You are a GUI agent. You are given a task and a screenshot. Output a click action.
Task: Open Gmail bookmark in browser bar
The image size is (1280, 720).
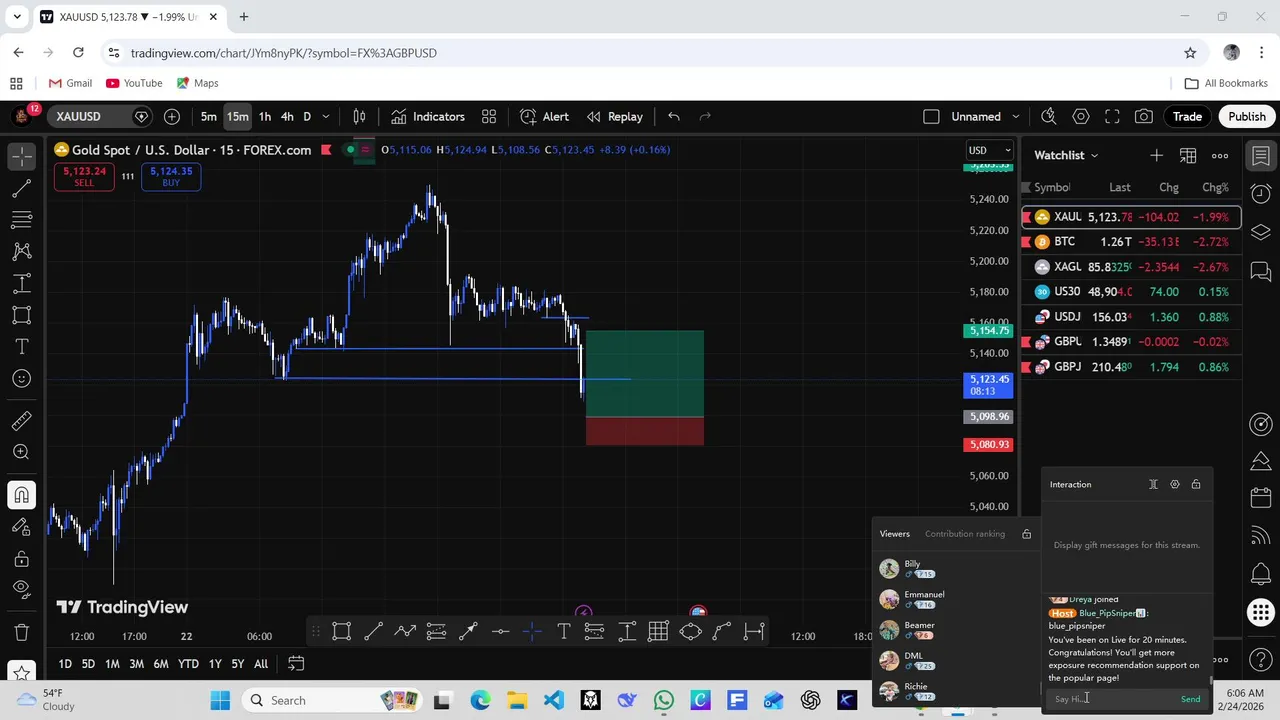coord(68,83)
